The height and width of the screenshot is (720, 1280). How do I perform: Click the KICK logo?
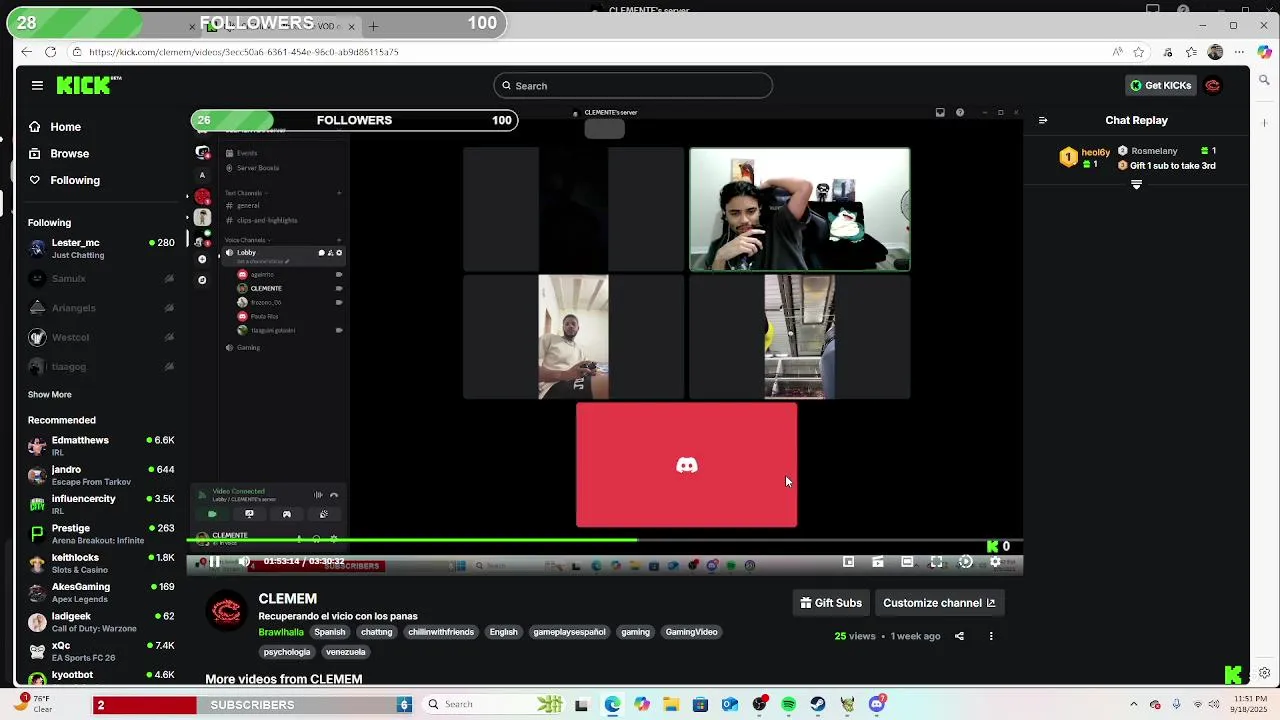87,85
